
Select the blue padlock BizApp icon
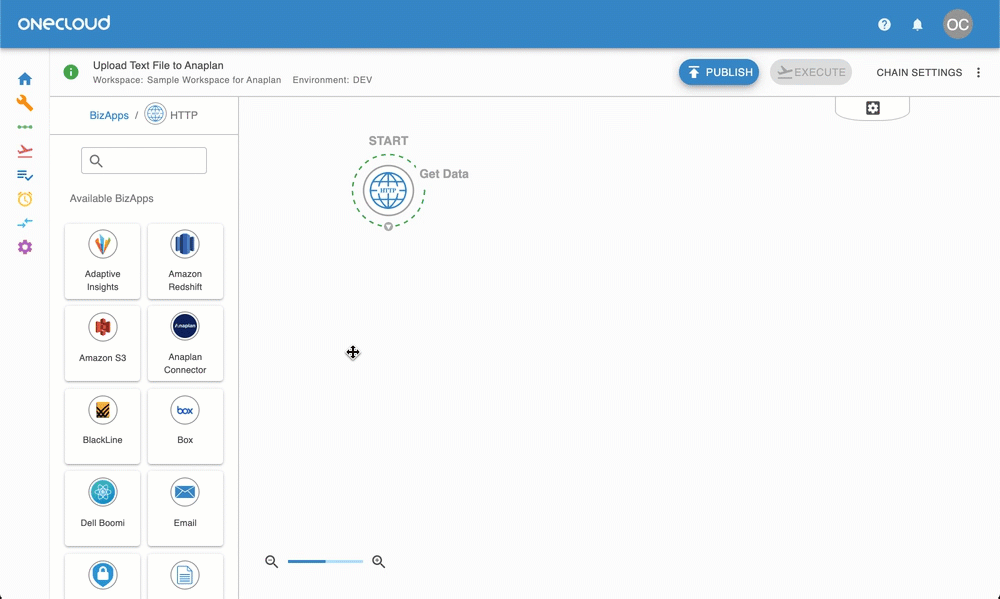tap(103, 575)
